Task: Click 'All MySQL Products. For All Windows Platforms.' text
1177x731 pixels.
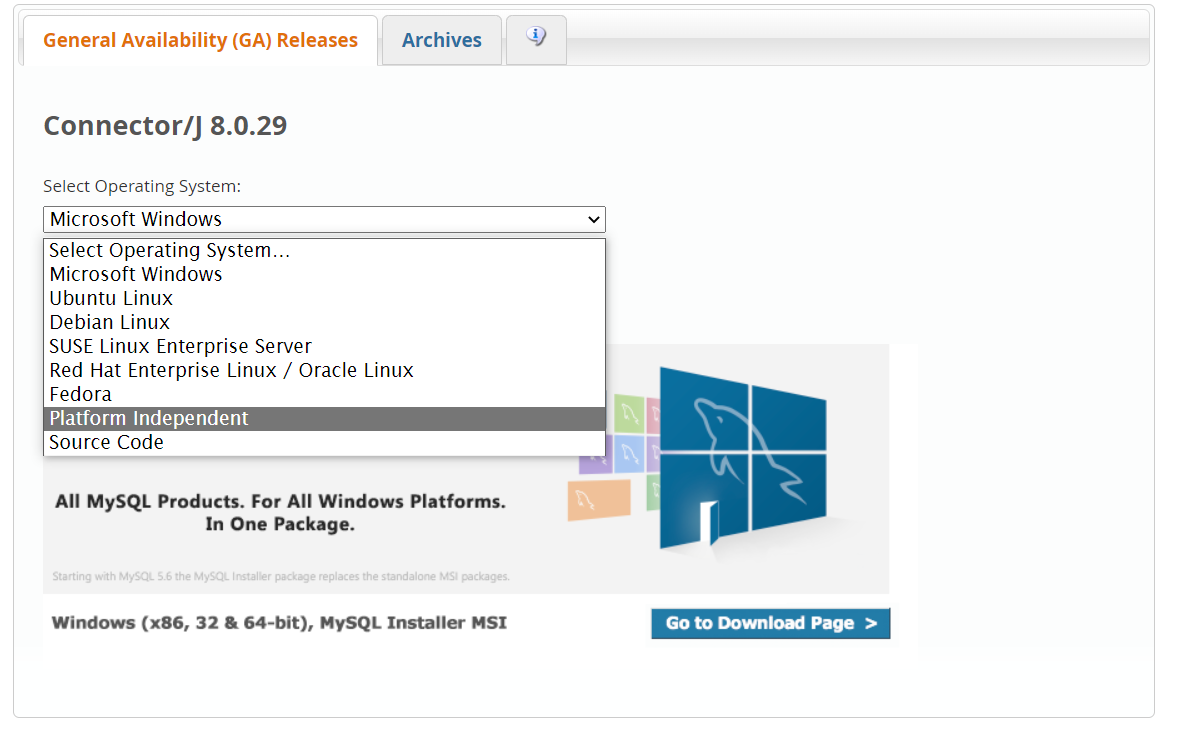Action: point(280,501)
